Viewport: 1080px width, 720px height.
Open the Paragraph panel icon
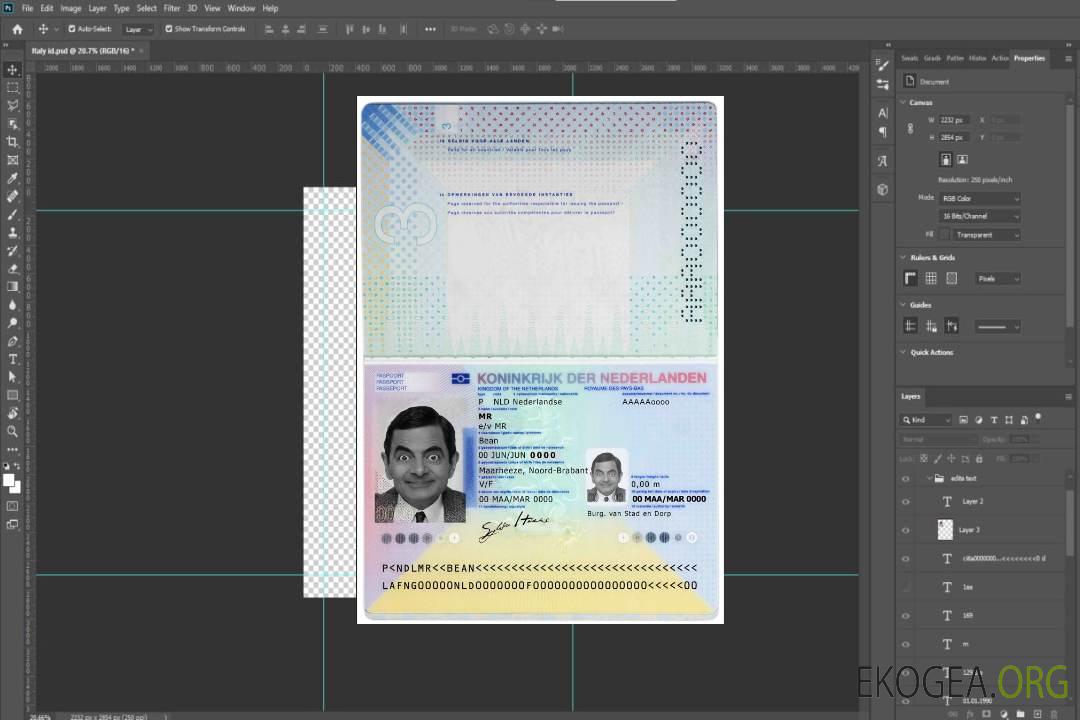[x=883, y=132]
